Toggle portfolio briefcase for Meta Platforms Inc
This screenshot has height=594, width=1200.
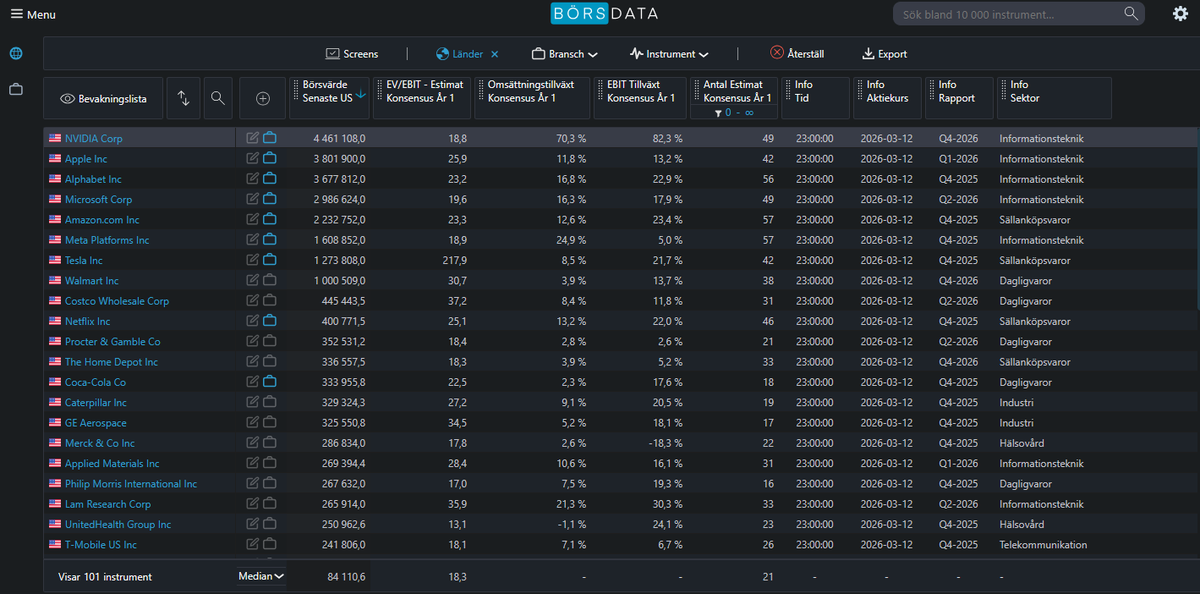click(x=270, y=240)
